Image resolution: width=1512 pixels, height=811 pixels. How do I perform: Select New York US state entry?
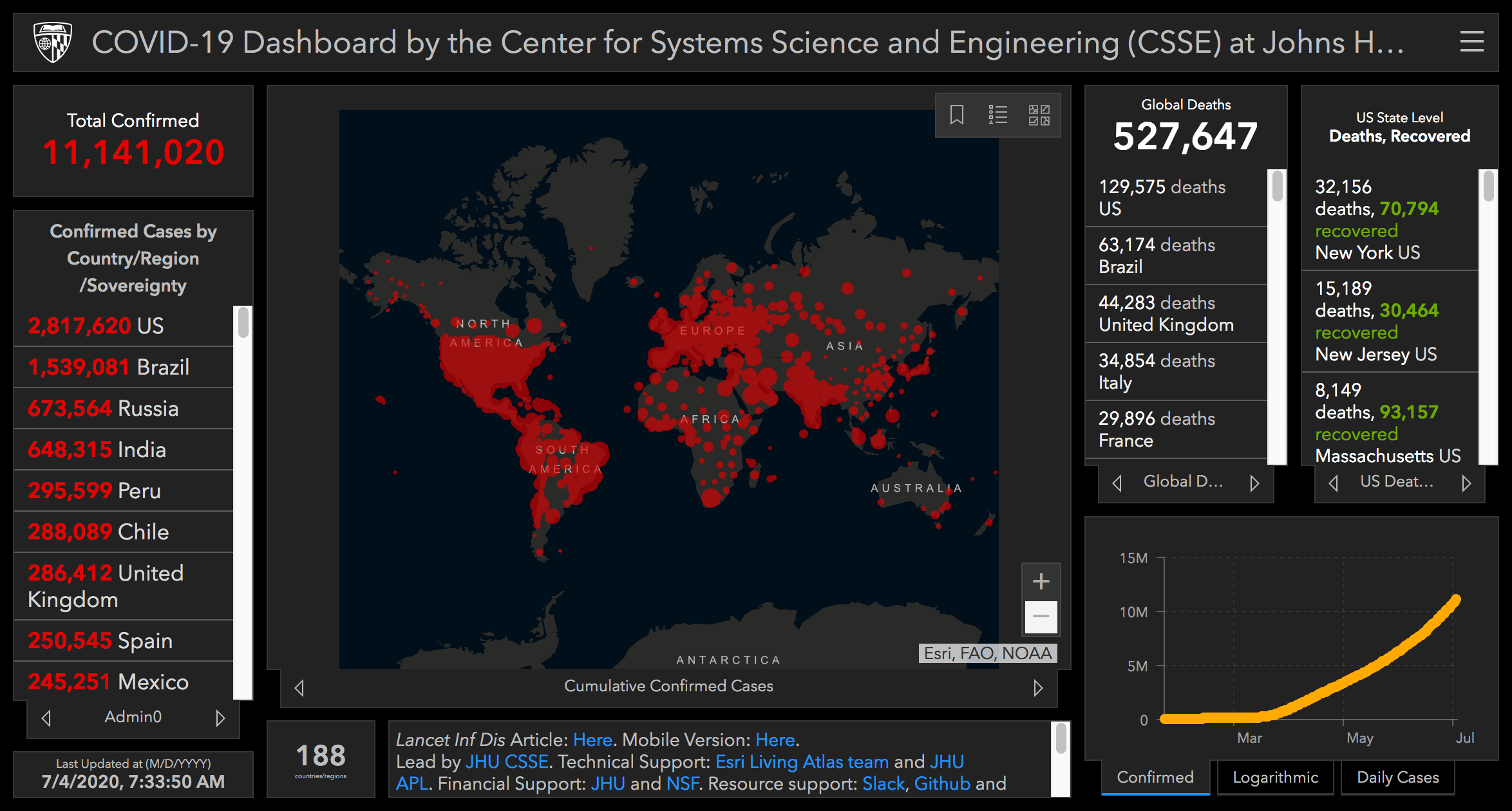click(1390, 219)
